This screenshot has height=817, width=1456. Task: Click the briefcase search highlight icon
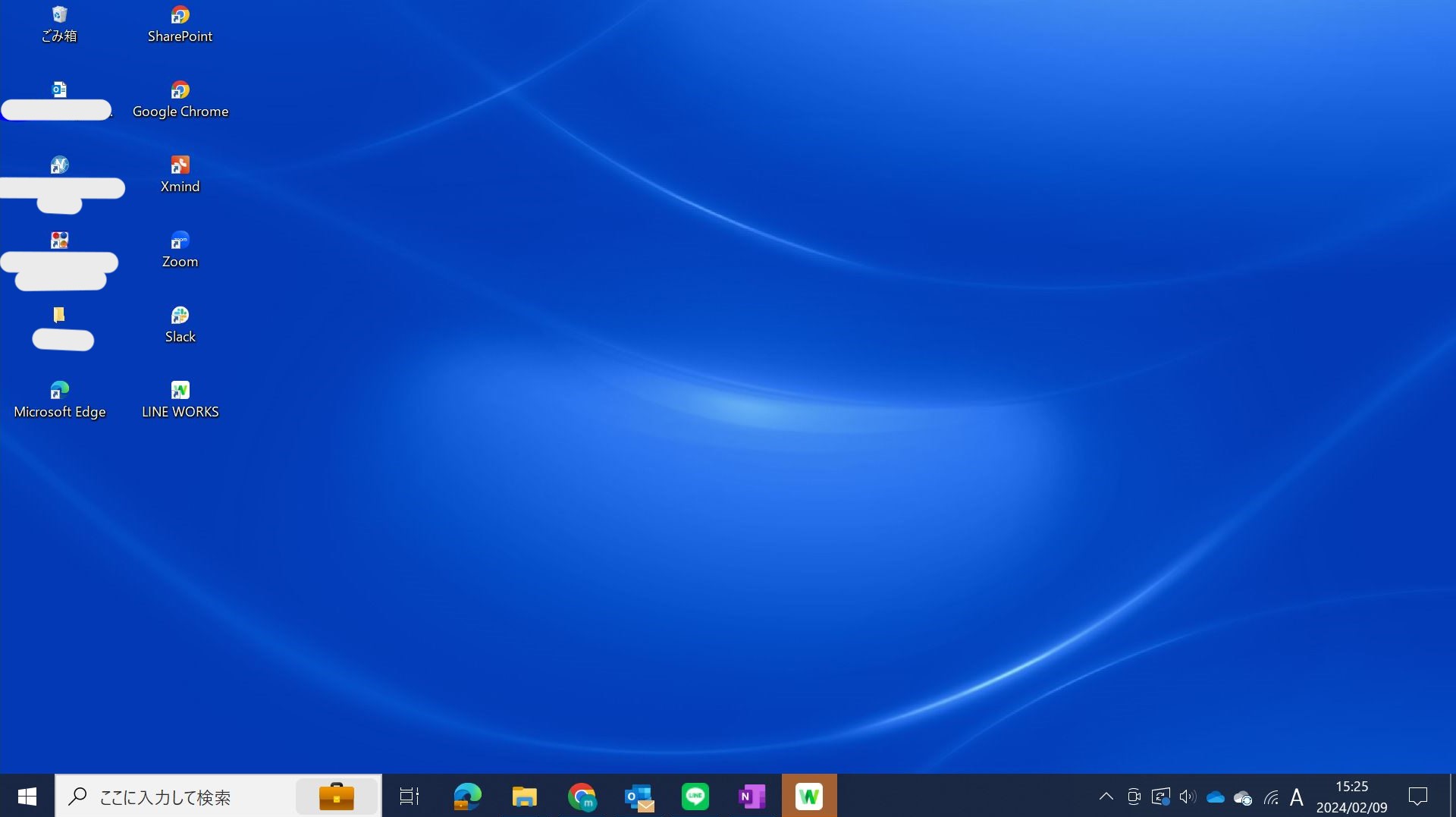pyautogui.click(x=337, y=797)
